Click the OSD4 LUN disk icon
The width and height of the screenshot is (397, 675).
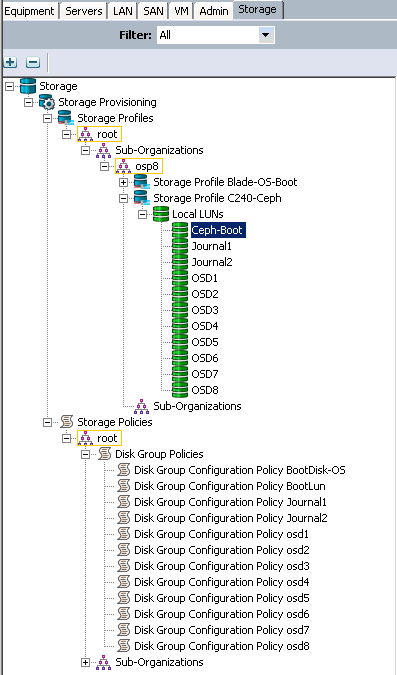pos(180,326)
